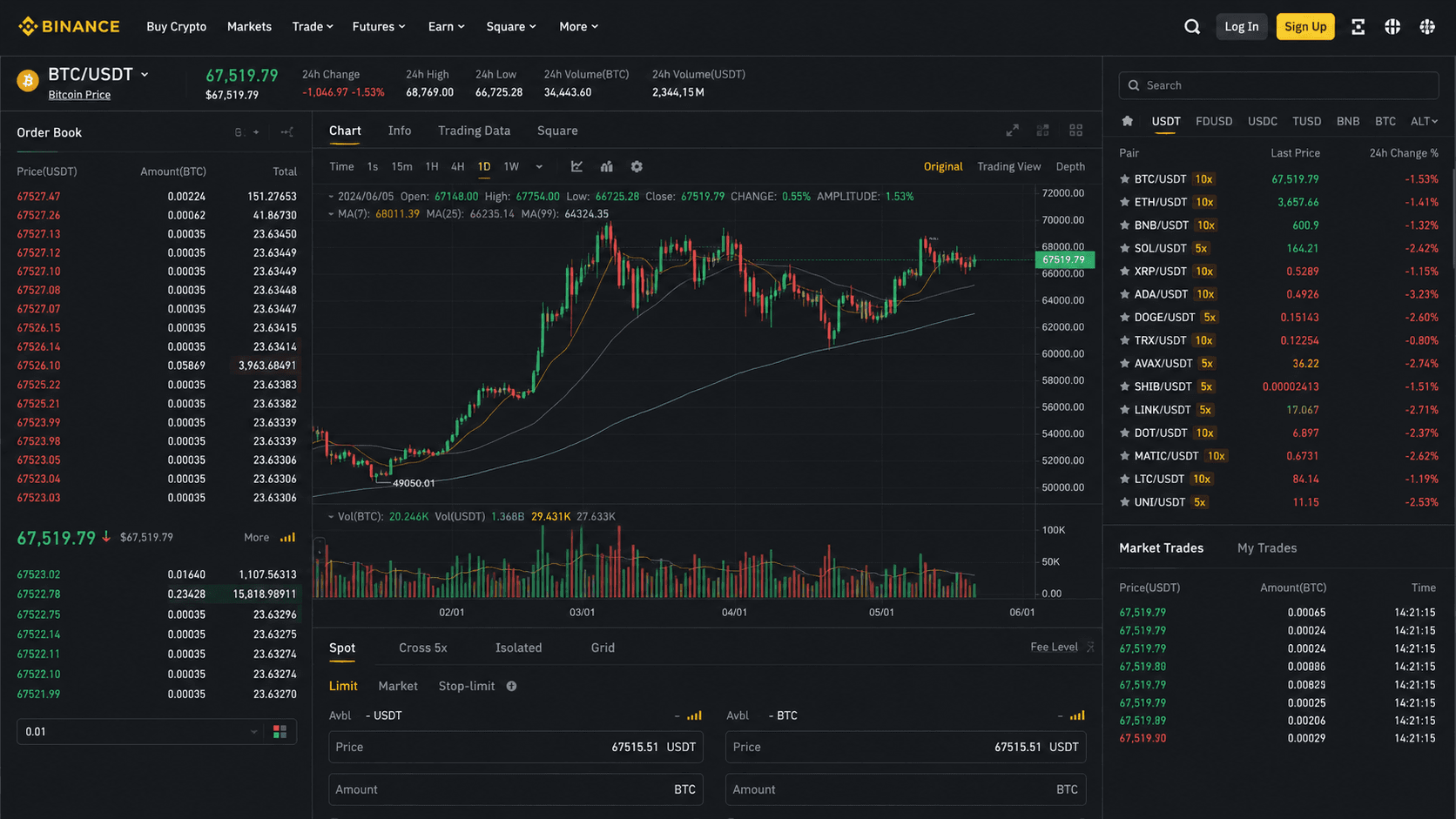
Task: Click the order book layout icon right of divider
Action: tap(286, 132)
